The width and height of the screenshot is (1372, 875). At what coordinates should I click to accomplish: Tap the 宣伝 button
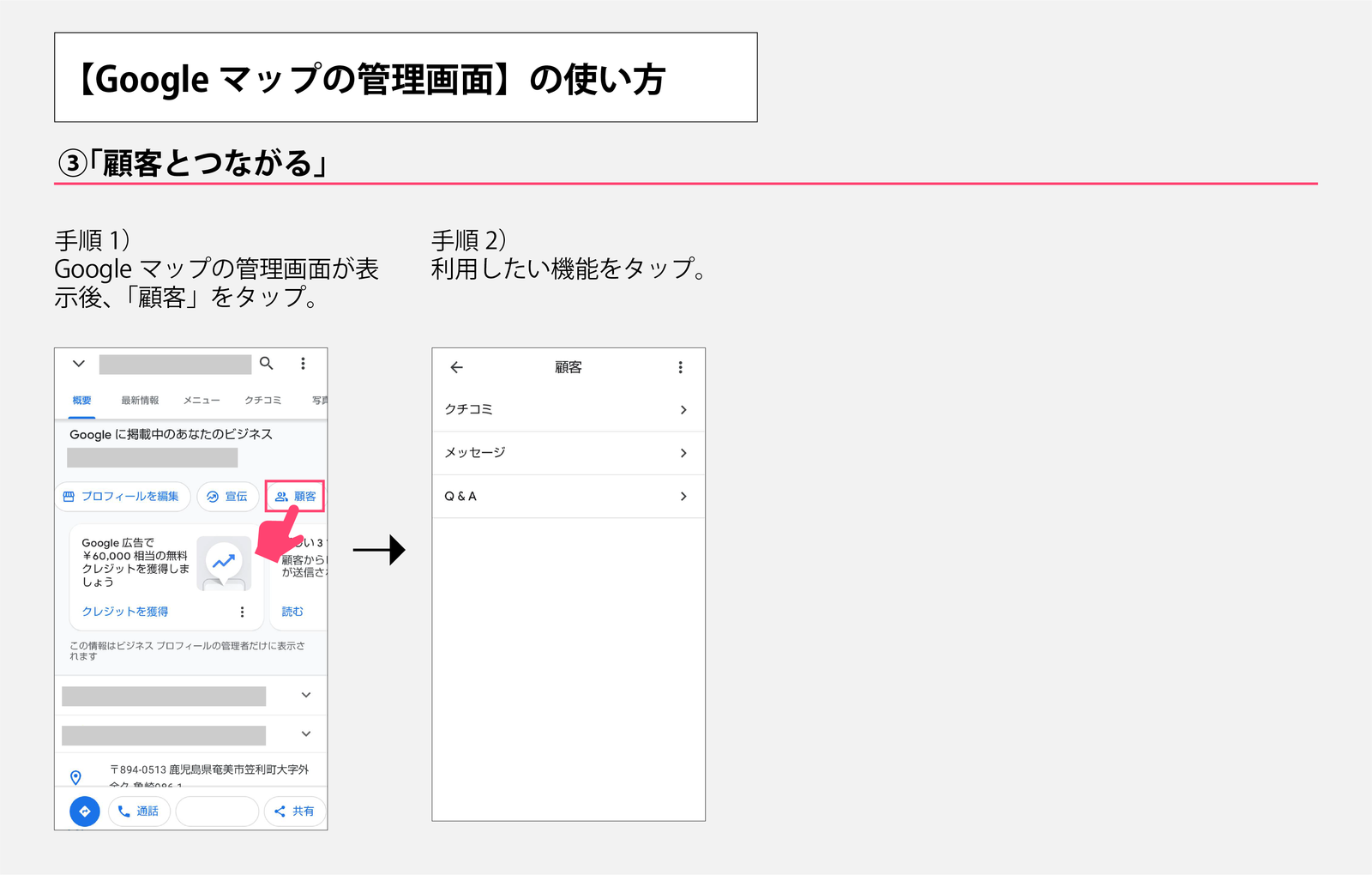[x=227, y=497]
